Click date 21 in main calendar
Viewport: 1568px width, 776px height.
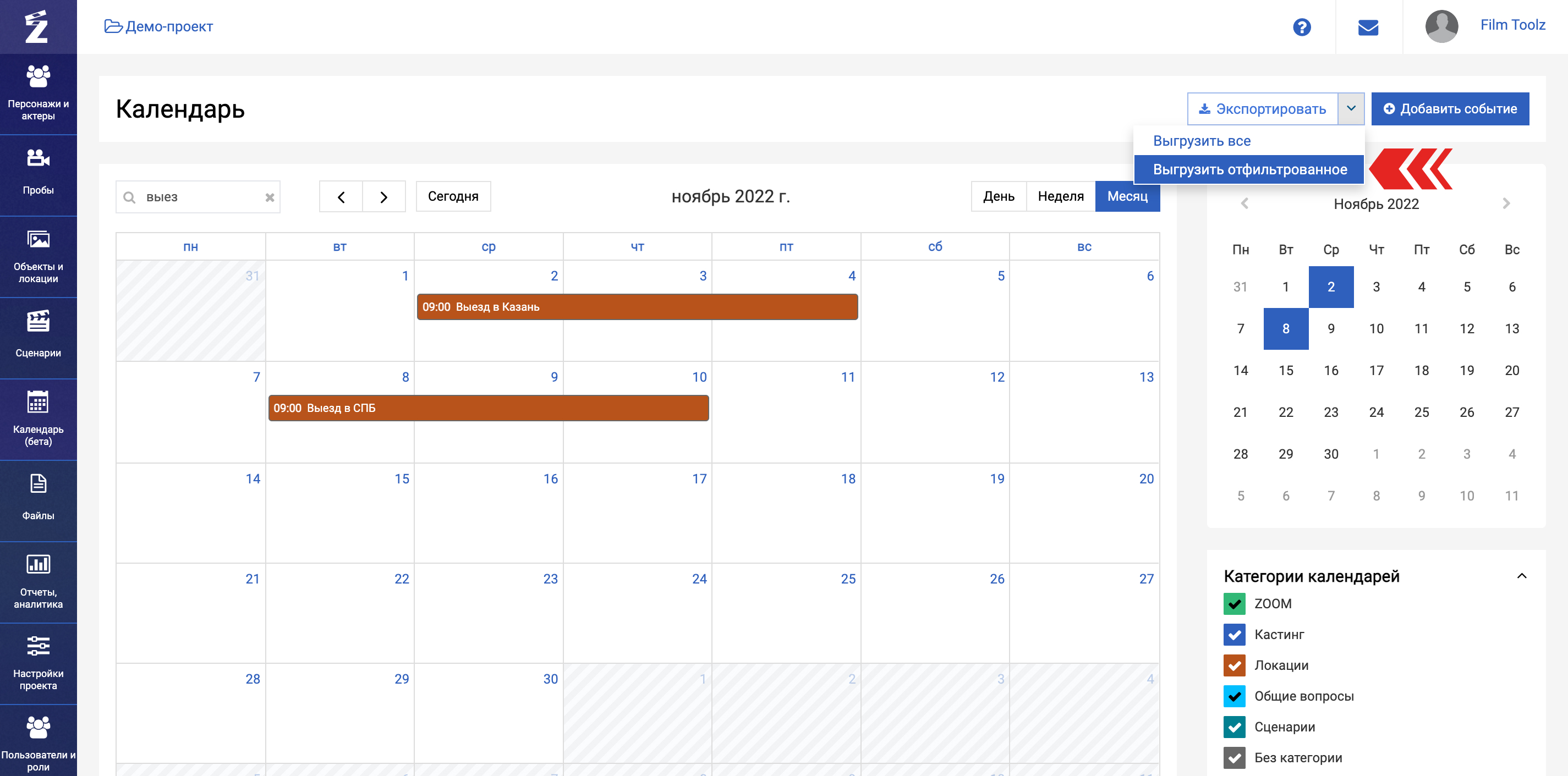pos(253,579)
